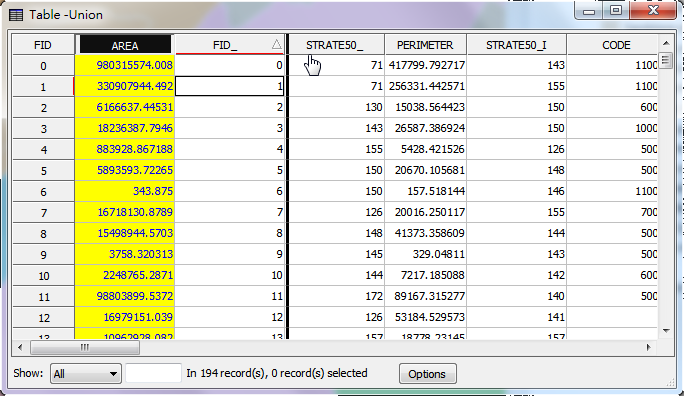684x396 pixels.
Task: Click the records count status text
Action: pyautogui.click(x=277, y=373)
